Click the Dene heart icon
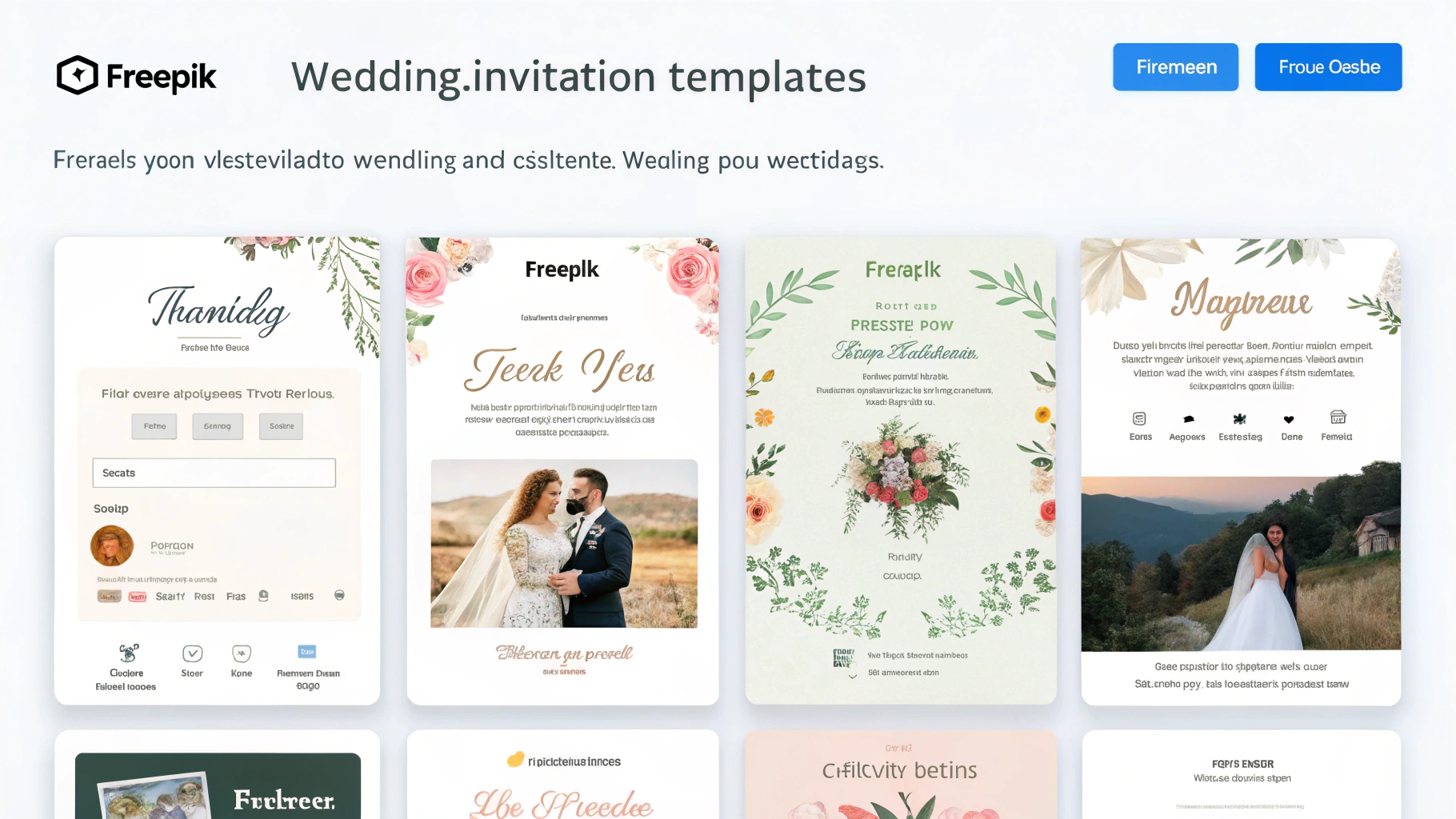The height and width of the screenshot is (819, 1456). click(1289, 419)
